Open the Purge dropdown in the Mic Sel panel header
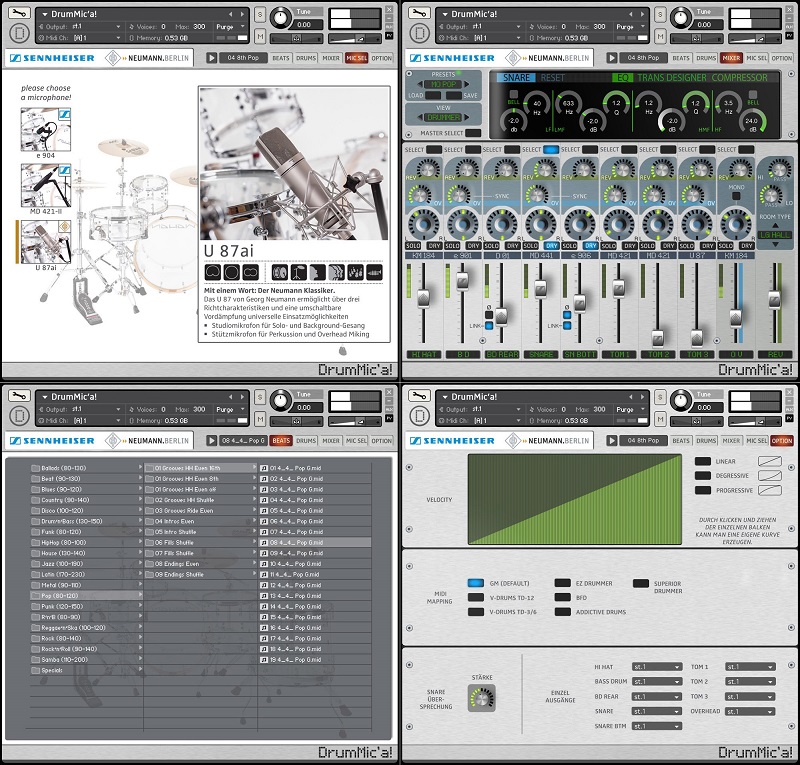Image resolution: width=800 pixels, height=765 pixels. 230,27
